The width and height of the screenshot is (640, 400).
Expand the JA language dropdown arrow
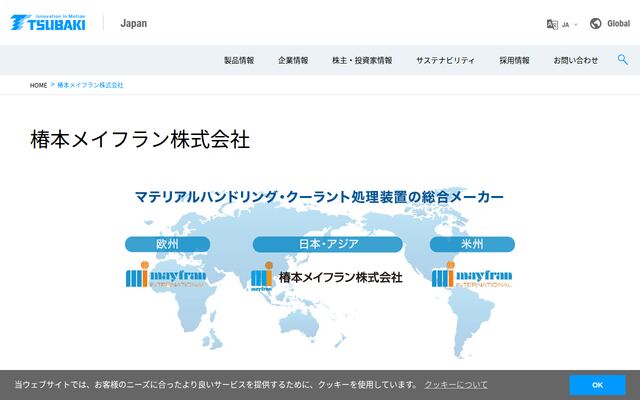point(576,25)
